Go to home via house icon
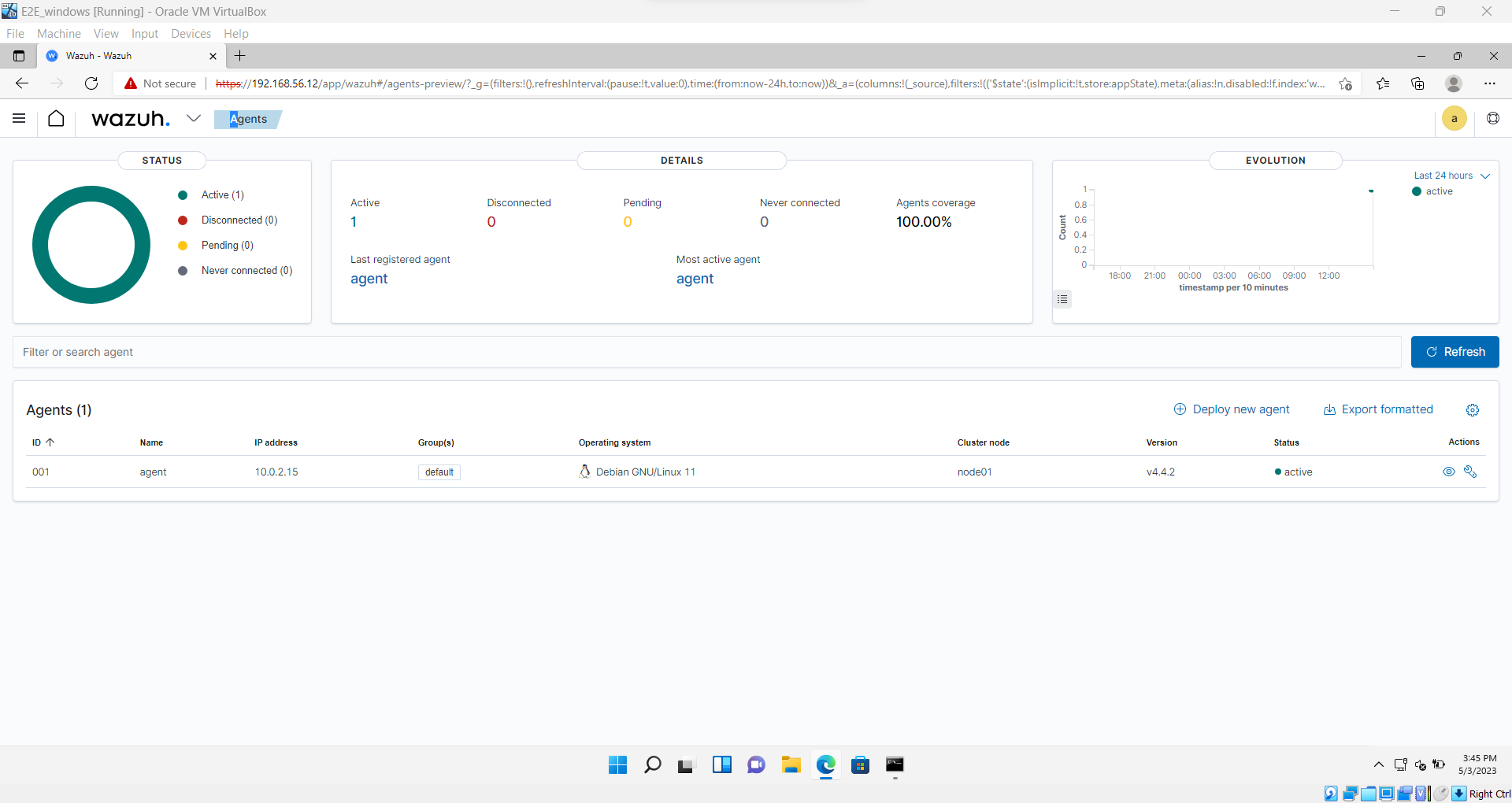Viewport: 1512px width, 803px height. (56, 119)
